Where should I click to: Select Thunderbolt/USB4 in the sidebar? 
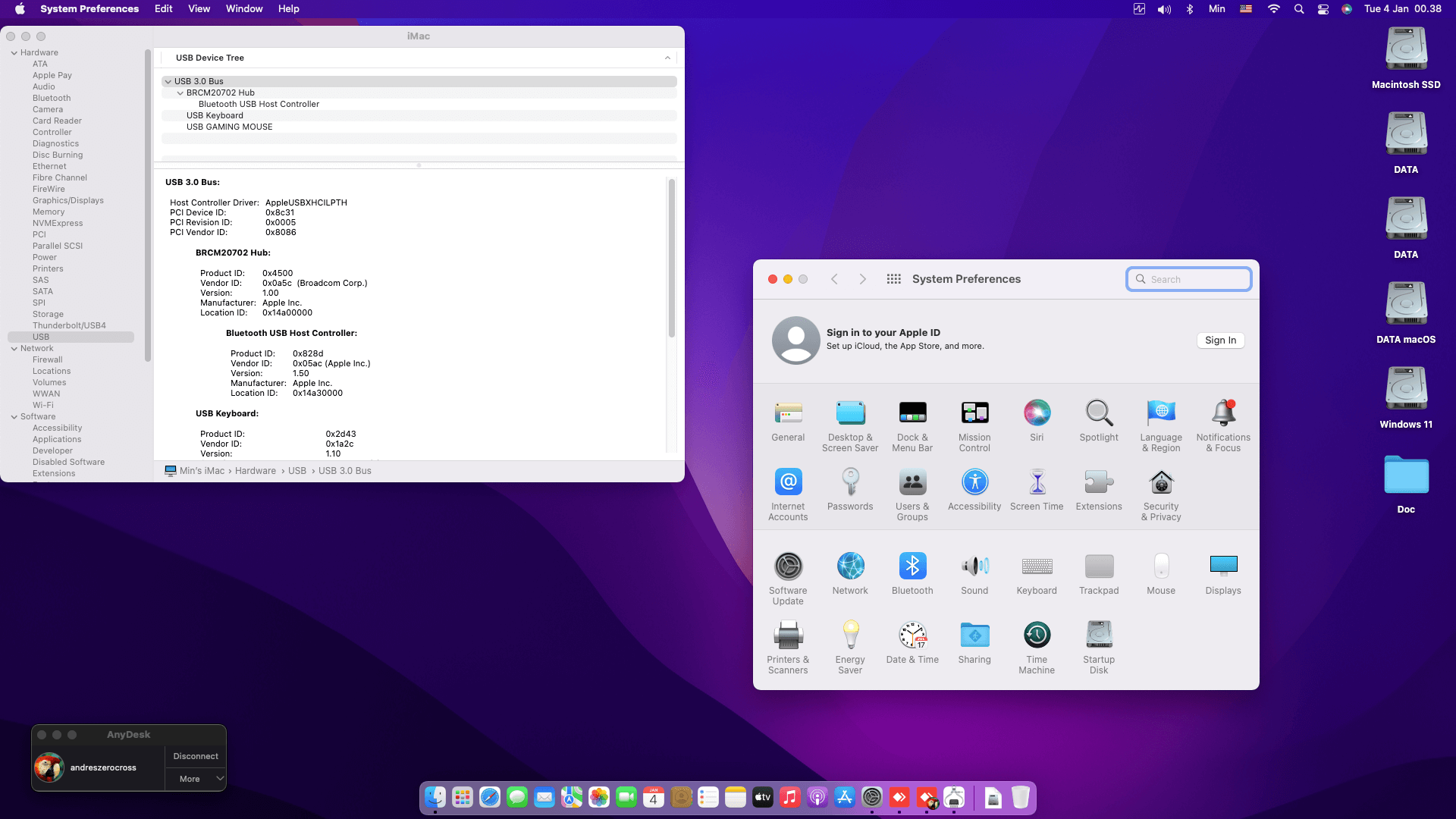tap(69, 326)
